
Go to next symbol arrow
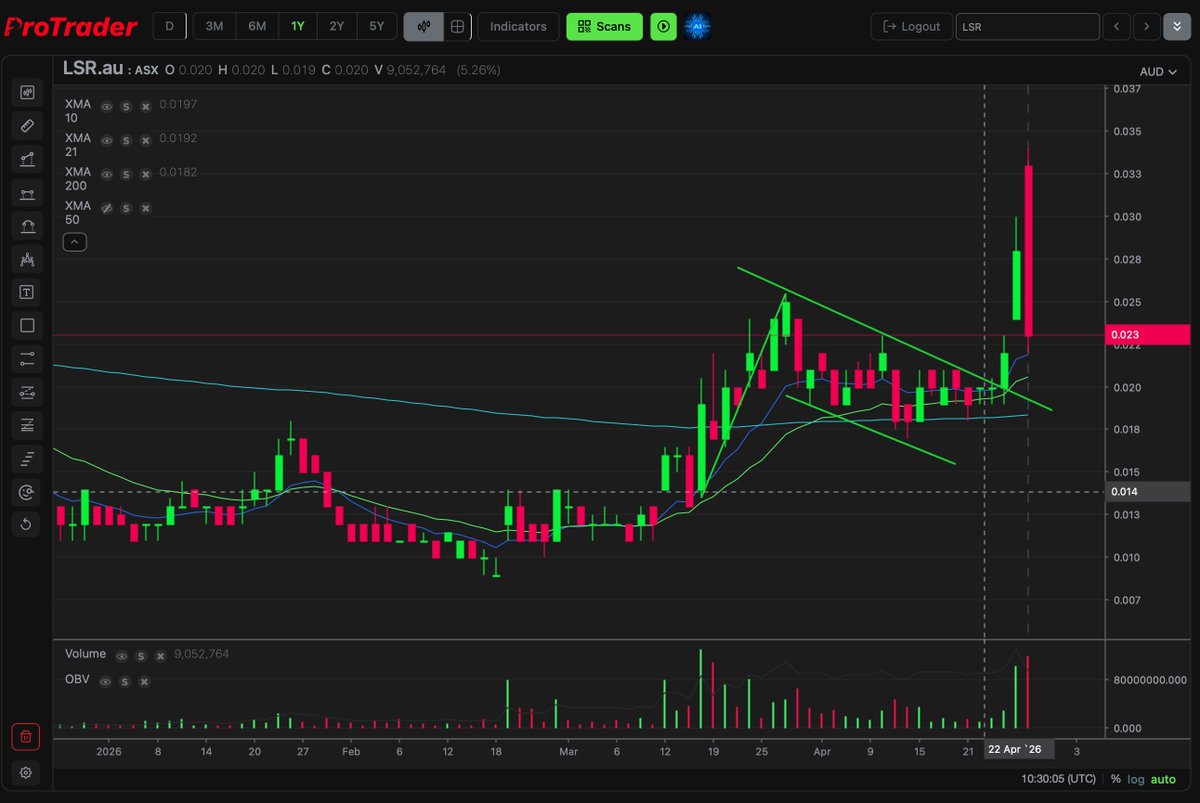click(1147, 26)
